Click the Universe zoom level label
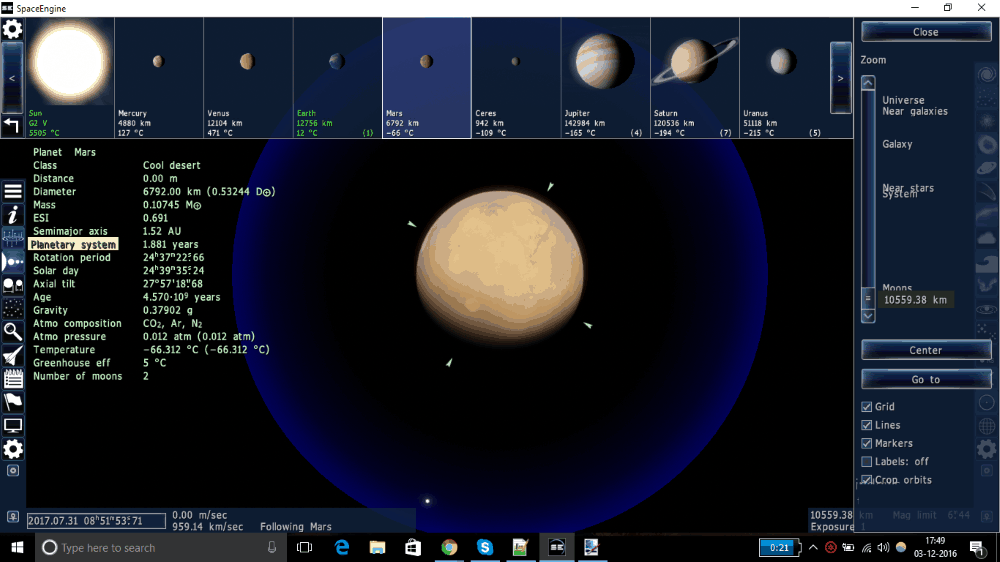Viewport: 1000px width, 562px height. pos(903,100)
